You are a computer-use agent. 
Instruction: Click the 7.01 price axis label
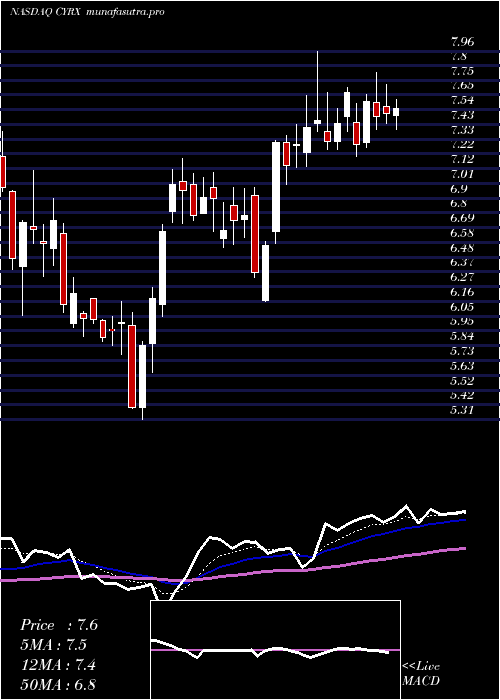(462, 174)
